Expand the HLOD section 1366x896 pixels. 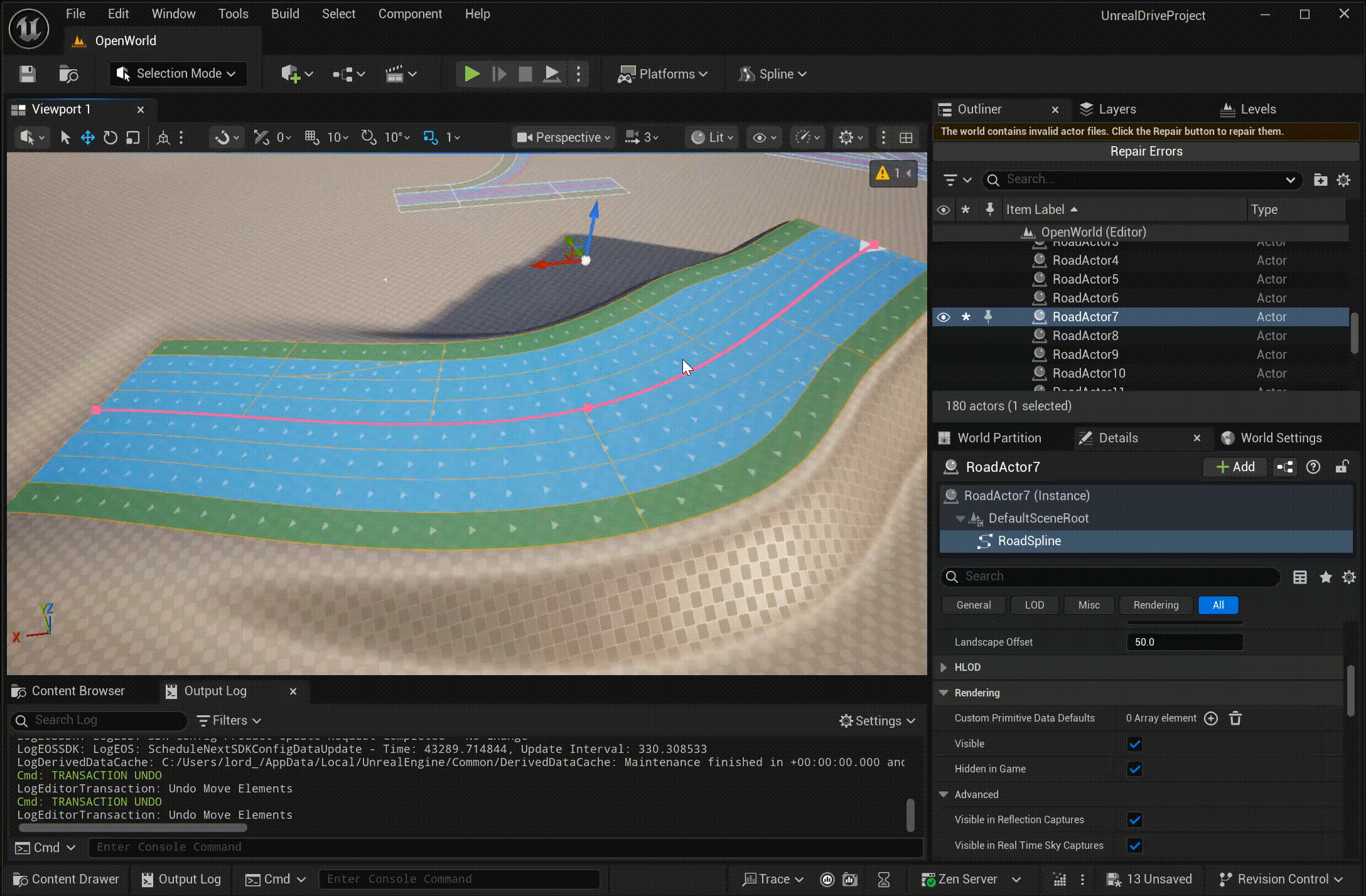coord(944,668)
